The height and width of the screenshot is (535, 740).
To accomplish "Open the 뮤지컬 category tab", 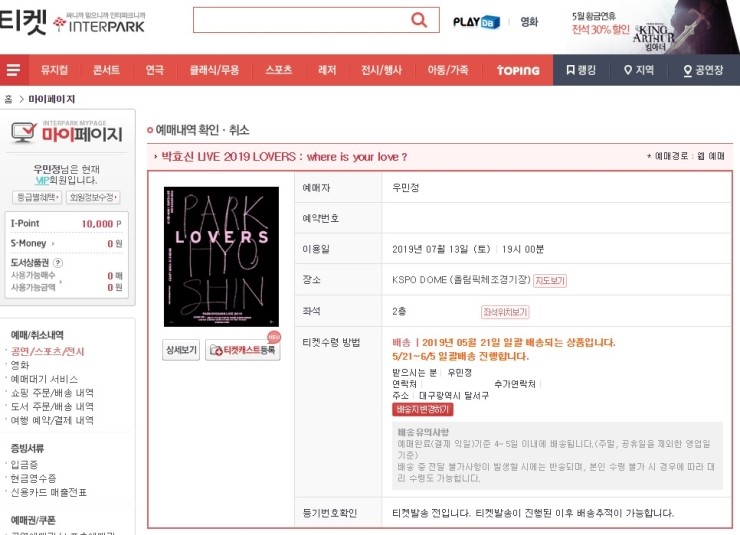I will click(54, 70).
